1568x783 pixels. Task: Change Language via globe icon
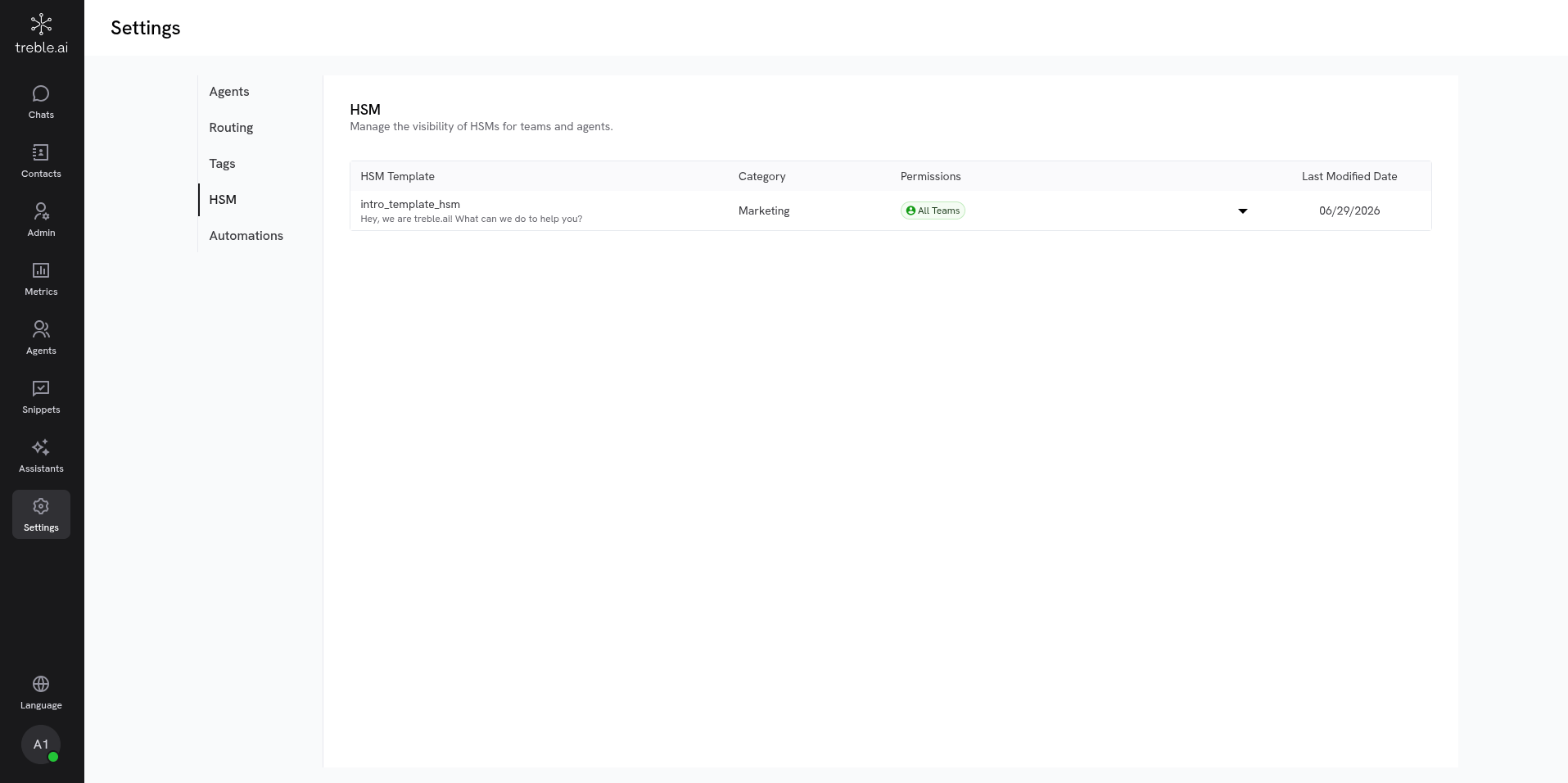(41, 693)
